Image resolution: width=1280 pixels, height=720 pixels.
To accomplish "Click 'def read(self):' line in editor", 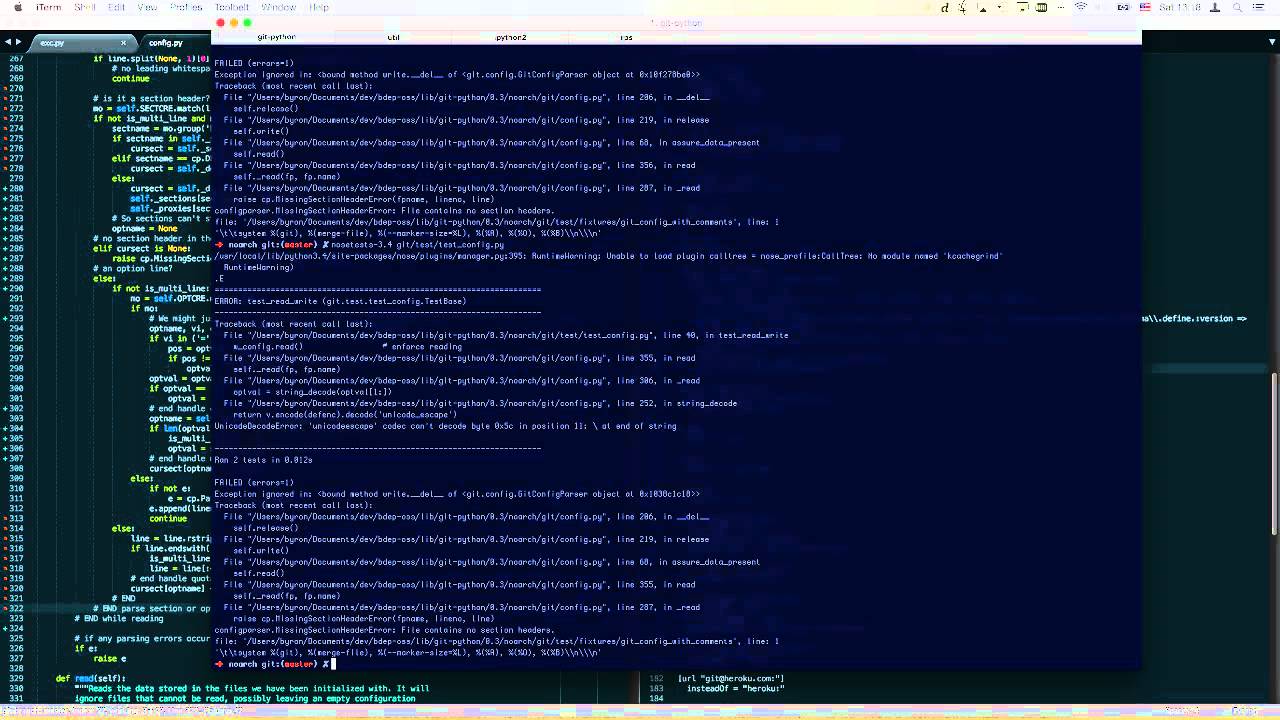I will 90,678.
